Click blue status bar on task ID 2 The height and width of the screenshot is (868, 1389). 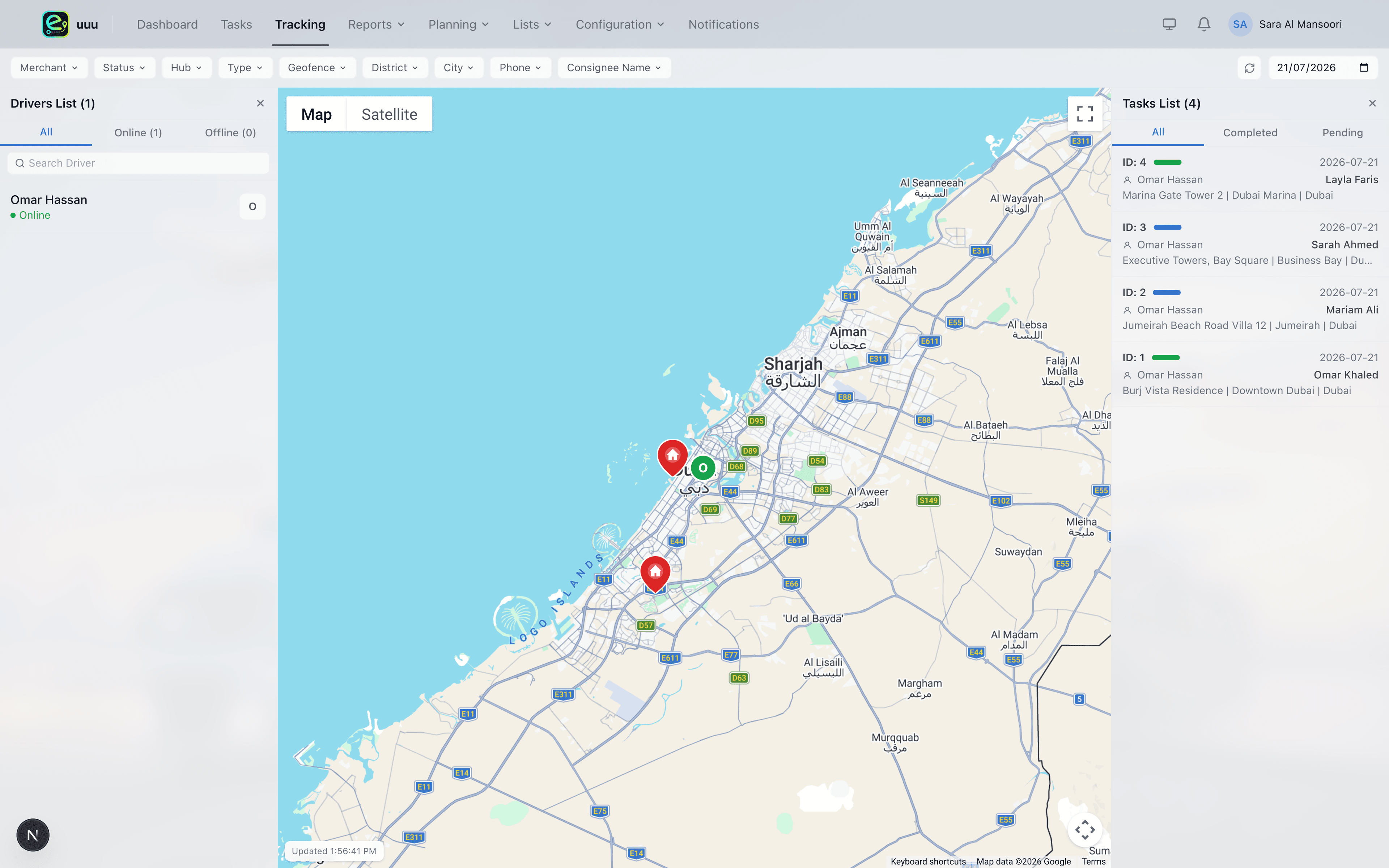pos(1167,292)
